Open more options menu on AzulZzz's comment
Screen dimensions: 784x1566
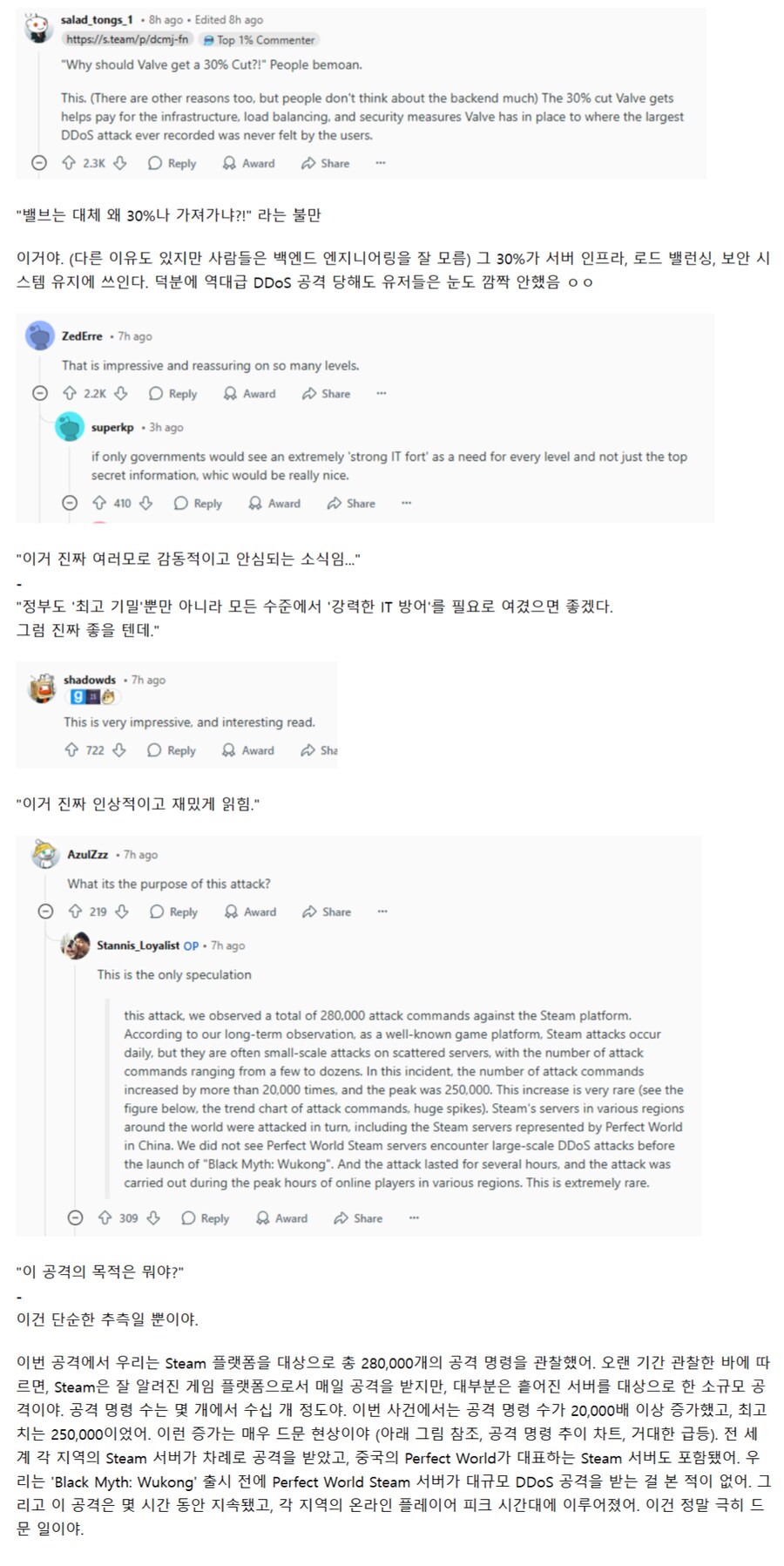pos(382,910)
